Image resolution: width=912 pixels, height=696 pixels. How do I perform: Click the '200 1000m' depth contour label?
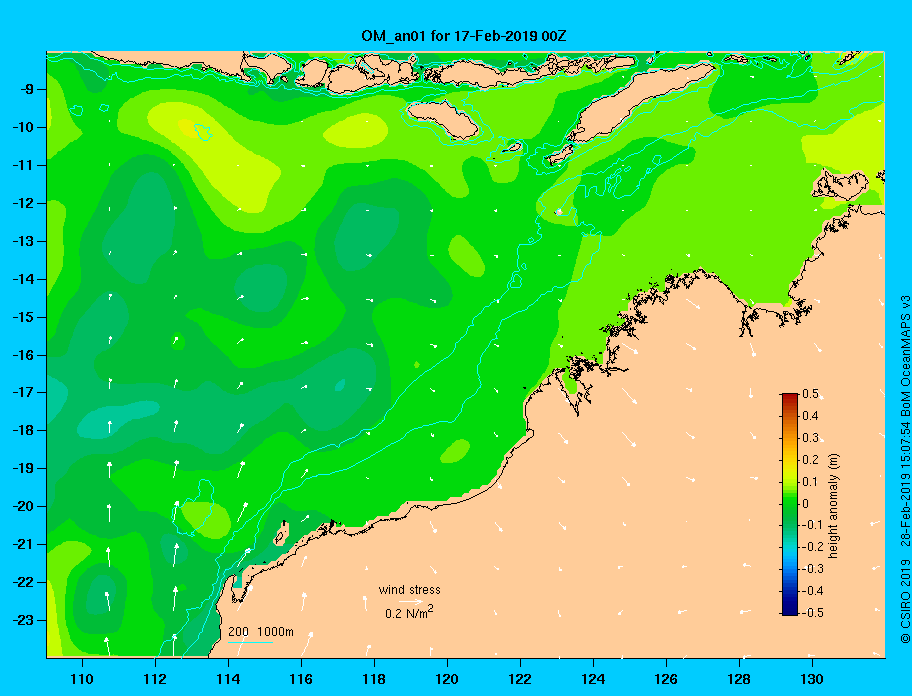261,632
